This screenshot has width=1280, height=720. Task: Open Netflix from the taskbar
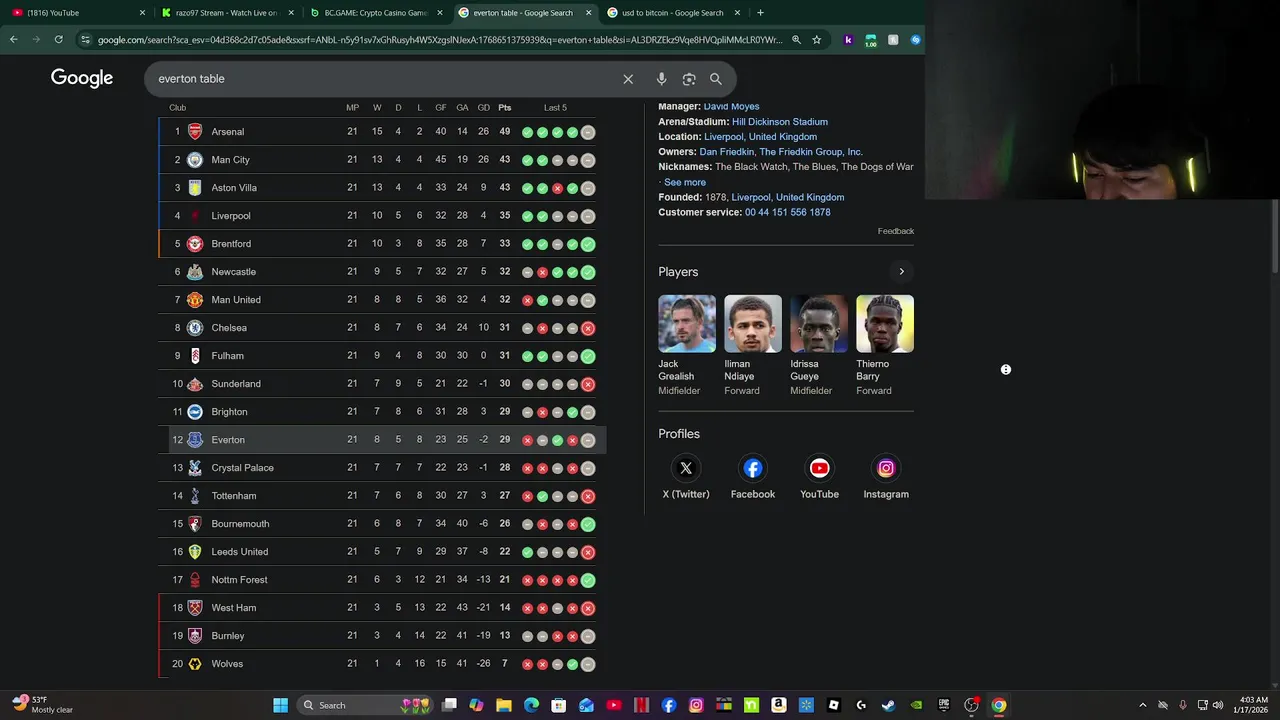point(642,705)
